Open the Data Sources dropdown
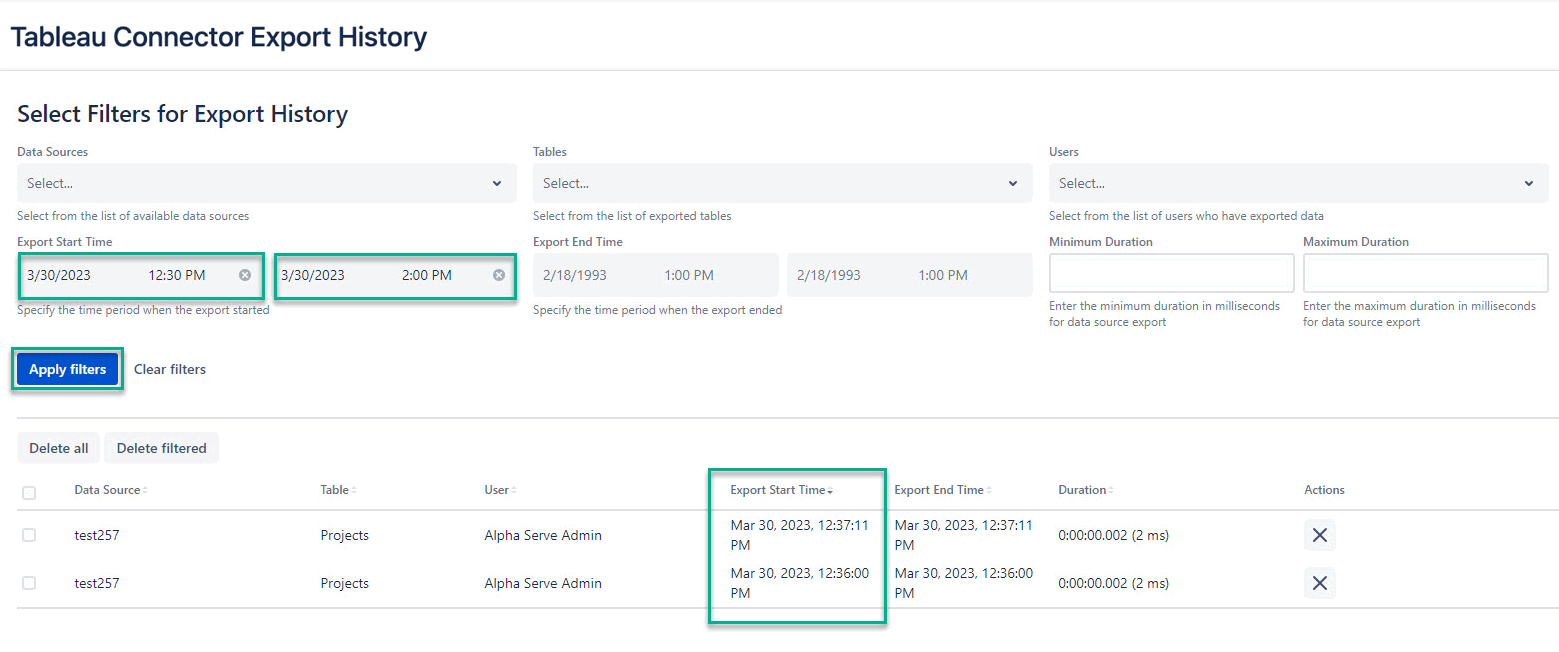Image resolution: width=1559 pixels, height=652 pixels. tap(266, 183)
